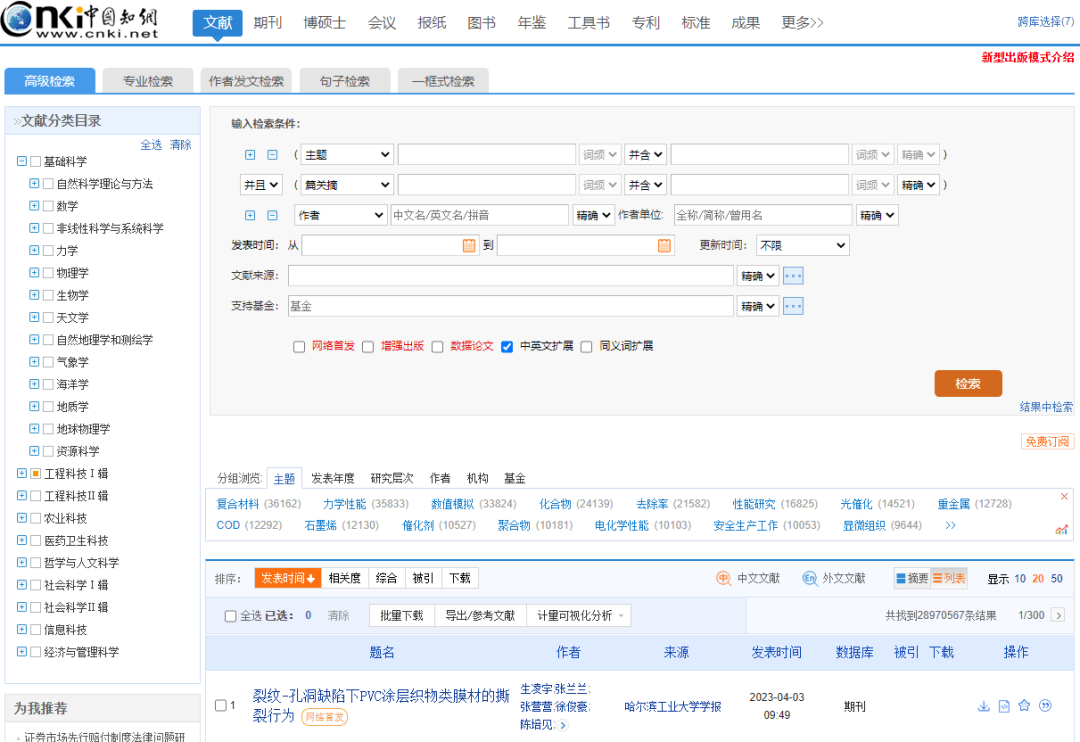Open HTML reading icon for first result
Screen dimensions: 1080x742
tap(1004, 706)
